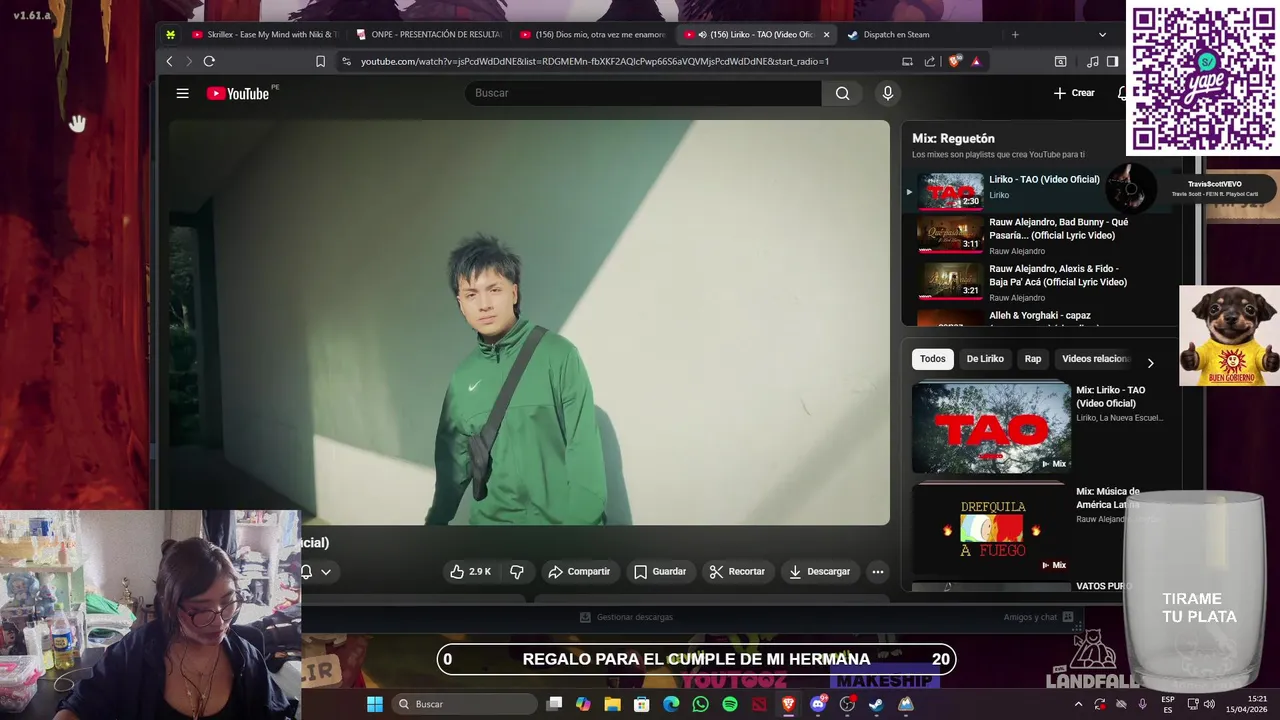1280x720 pixels.
Task: Reload the page in the browser
Action: [209, 61]
